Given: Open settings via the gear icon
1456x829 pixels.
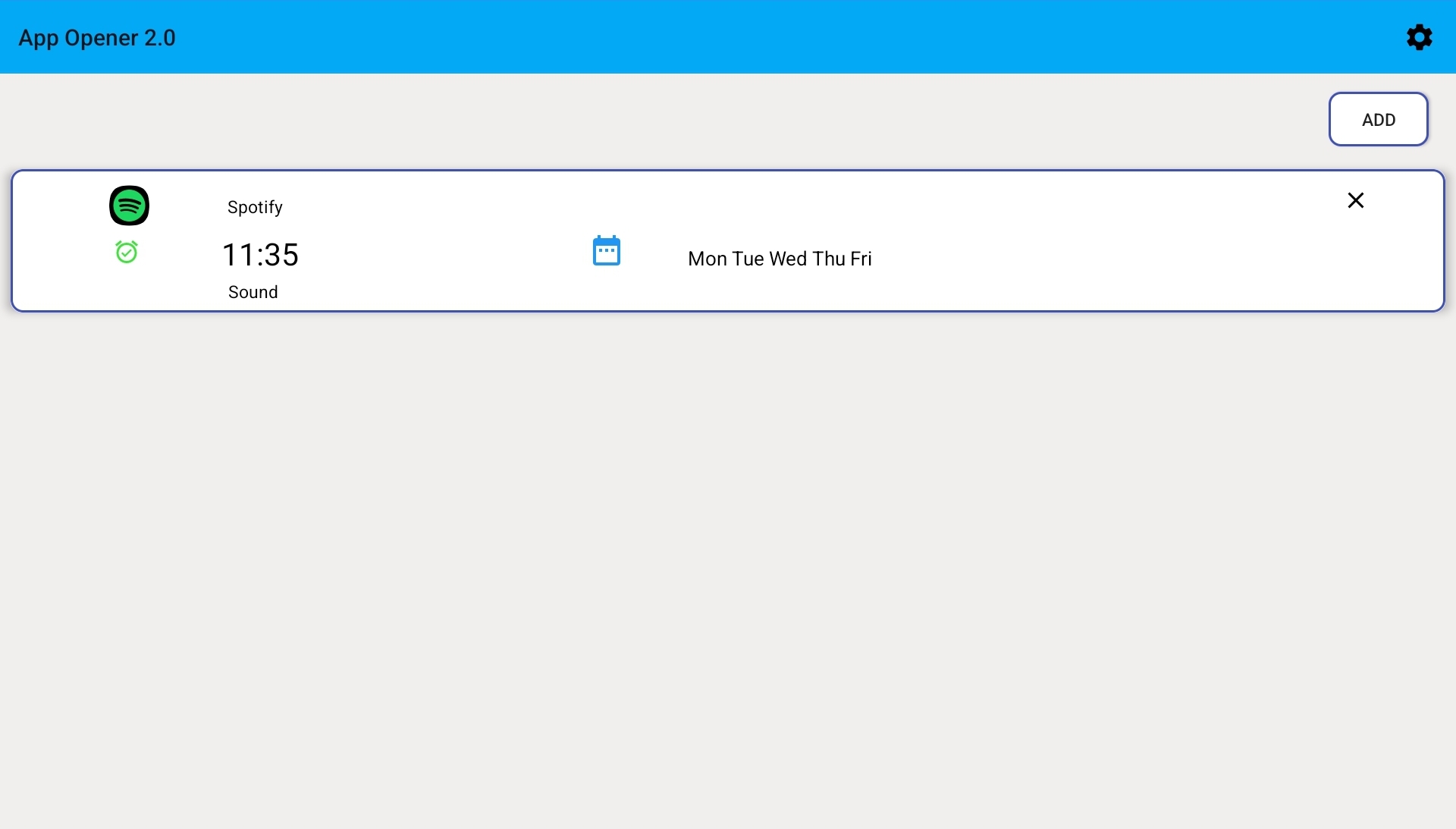Looking at the screenshot, I should [x=1419, y=37].
